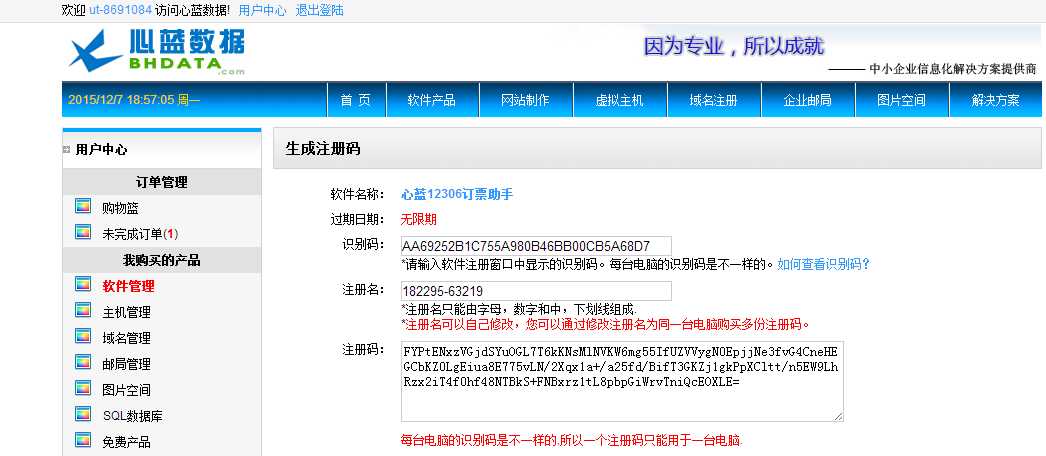Click into the 识别码 input field
Screen dimensions: 1046x456
(x=536, y=245)
